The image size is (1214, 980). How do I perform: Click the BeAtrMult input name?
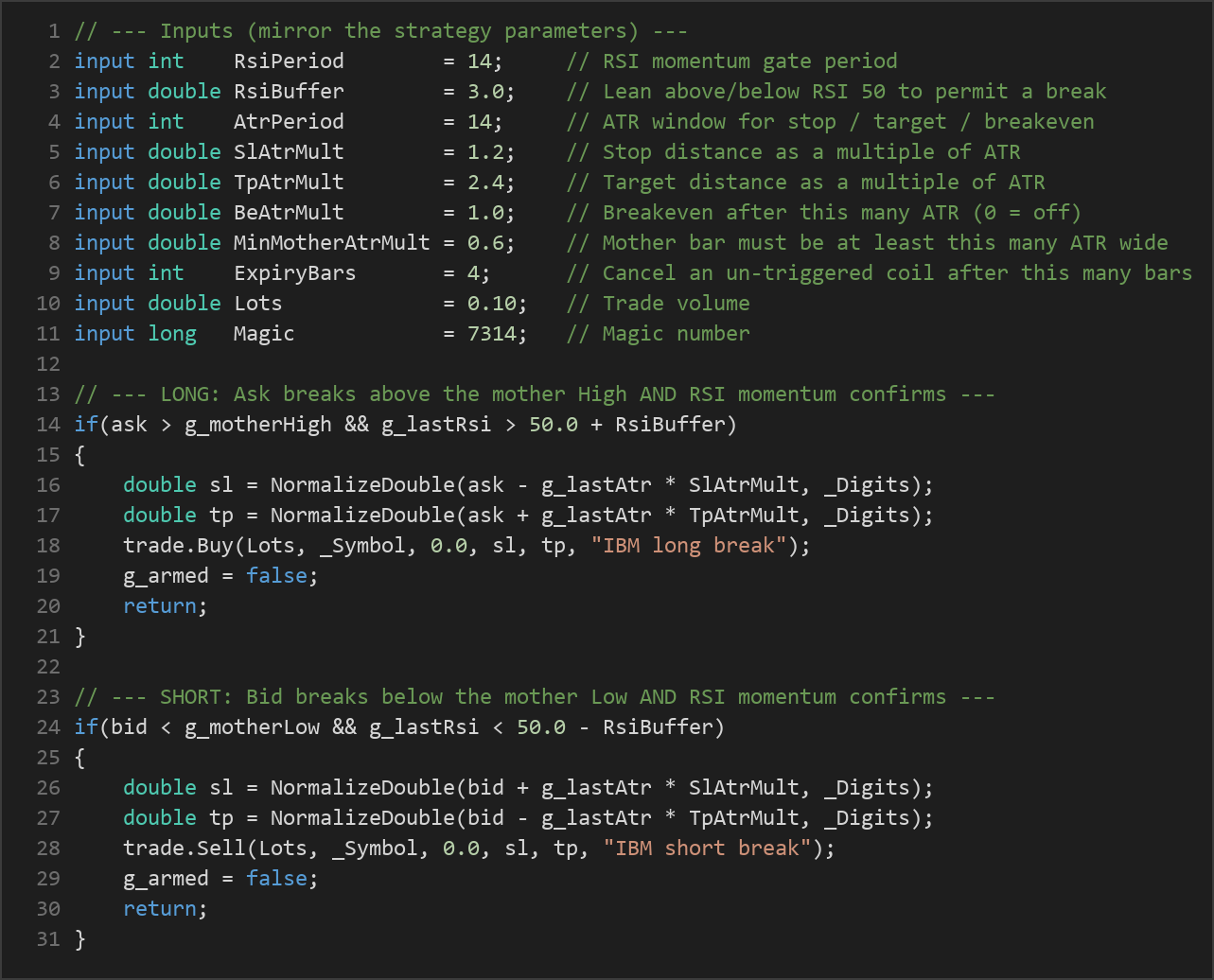(289, 213)
